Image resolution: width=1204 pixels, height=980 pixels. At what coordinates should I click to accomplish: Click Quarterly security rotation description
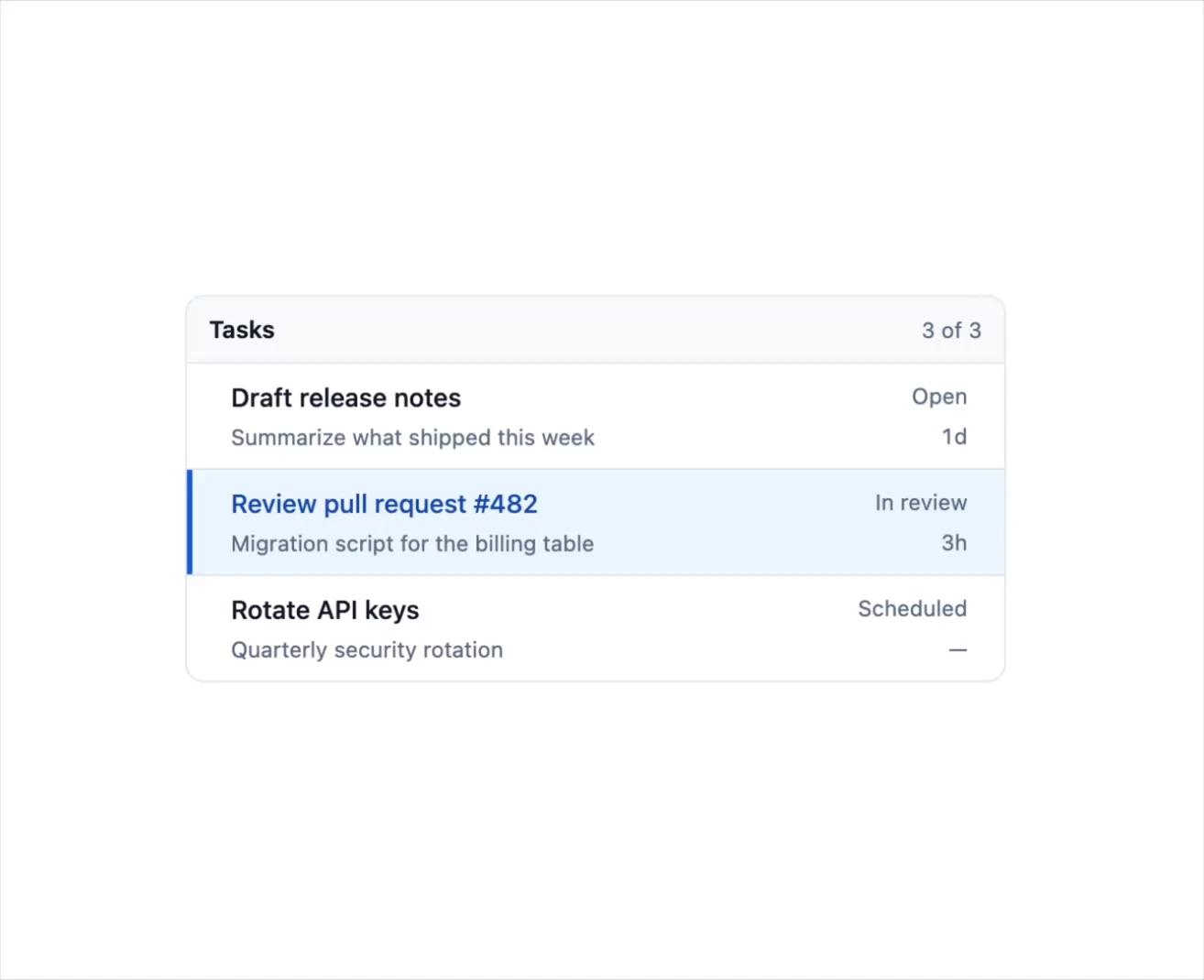point(367,650)
